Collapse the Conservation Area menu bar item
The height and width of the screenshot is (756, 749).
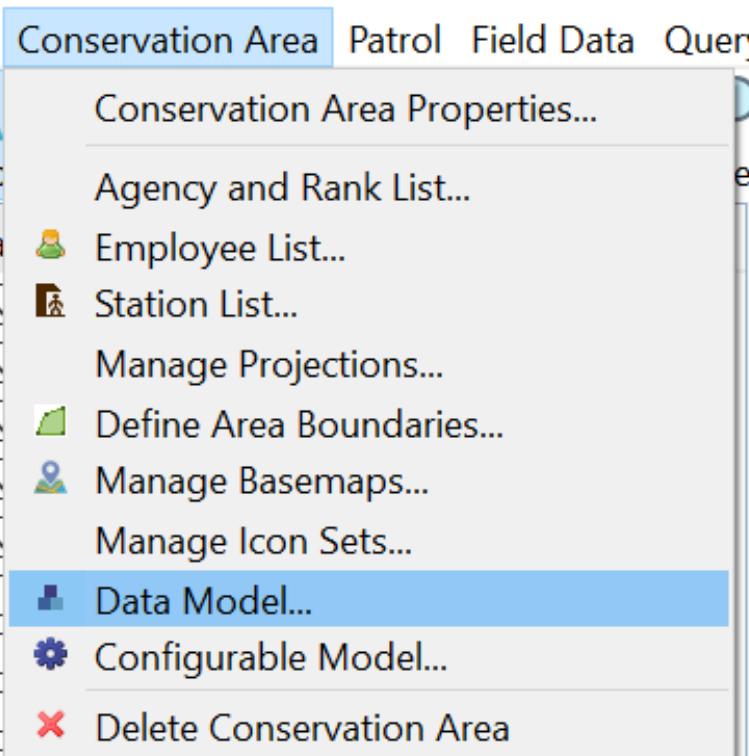168,40
